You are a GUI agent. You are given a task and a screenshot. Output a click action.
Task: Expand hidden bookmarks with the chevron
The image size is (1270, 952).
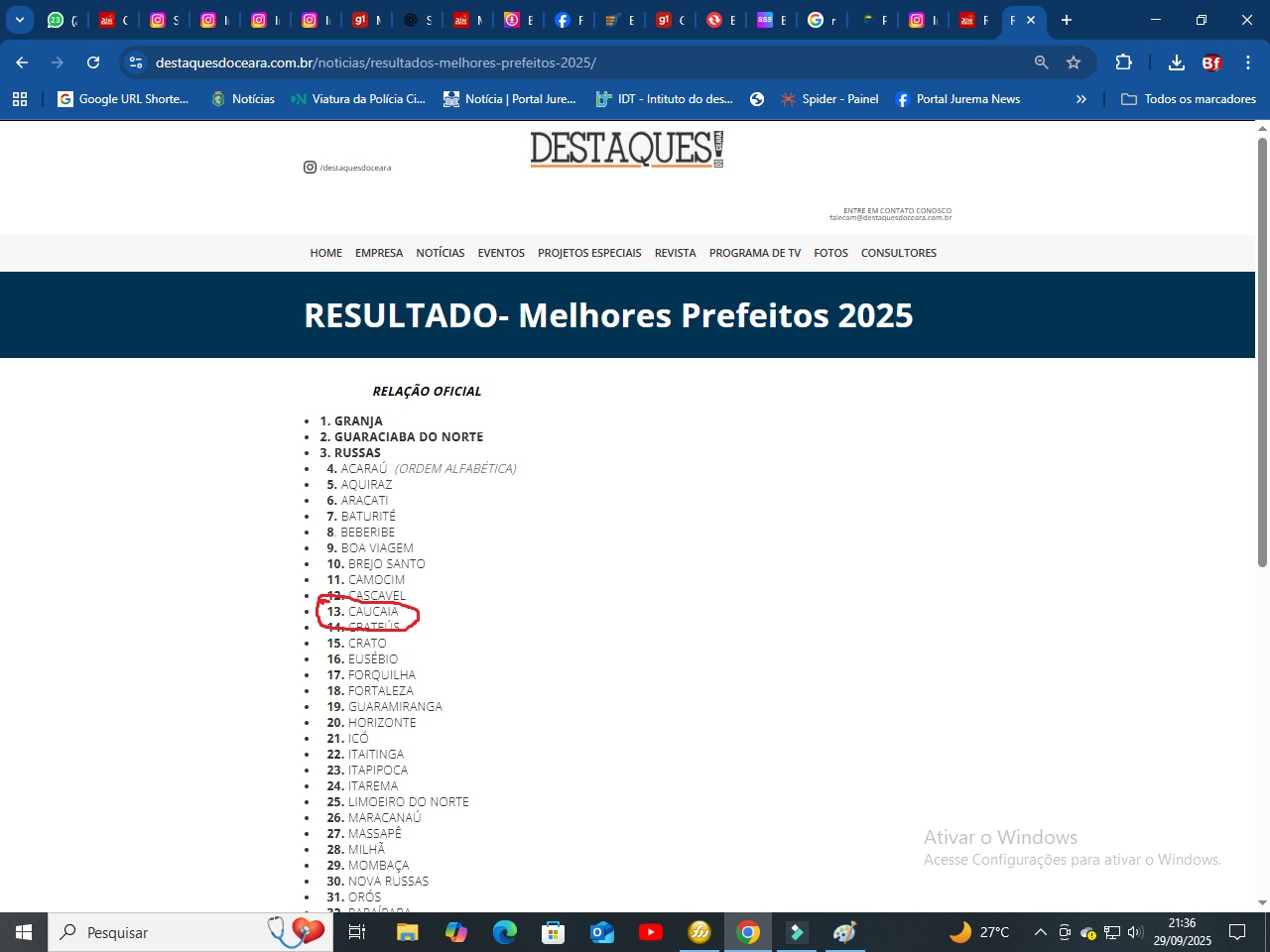(1080, 99)
